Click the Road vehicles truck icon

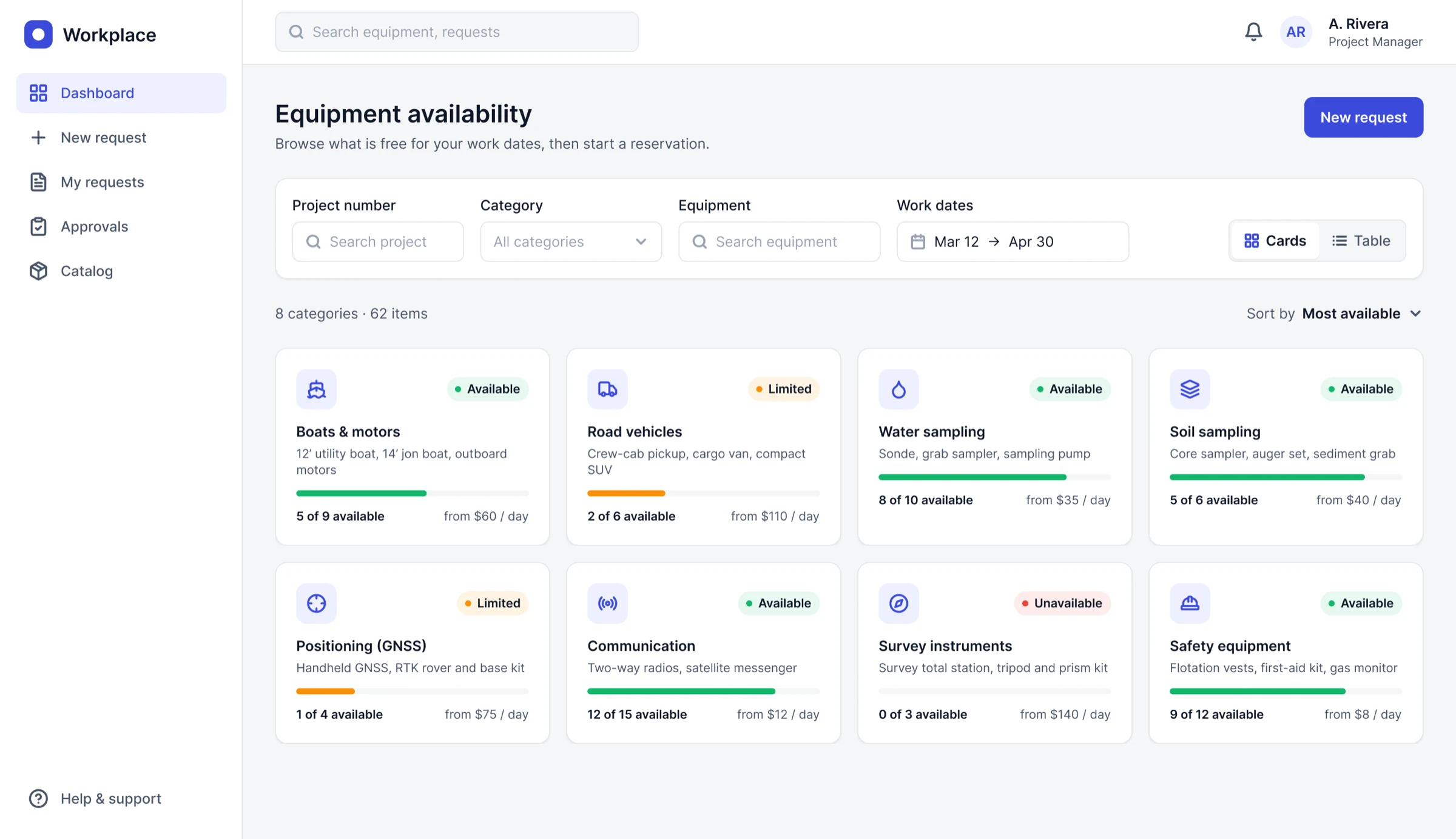[607, 389]
